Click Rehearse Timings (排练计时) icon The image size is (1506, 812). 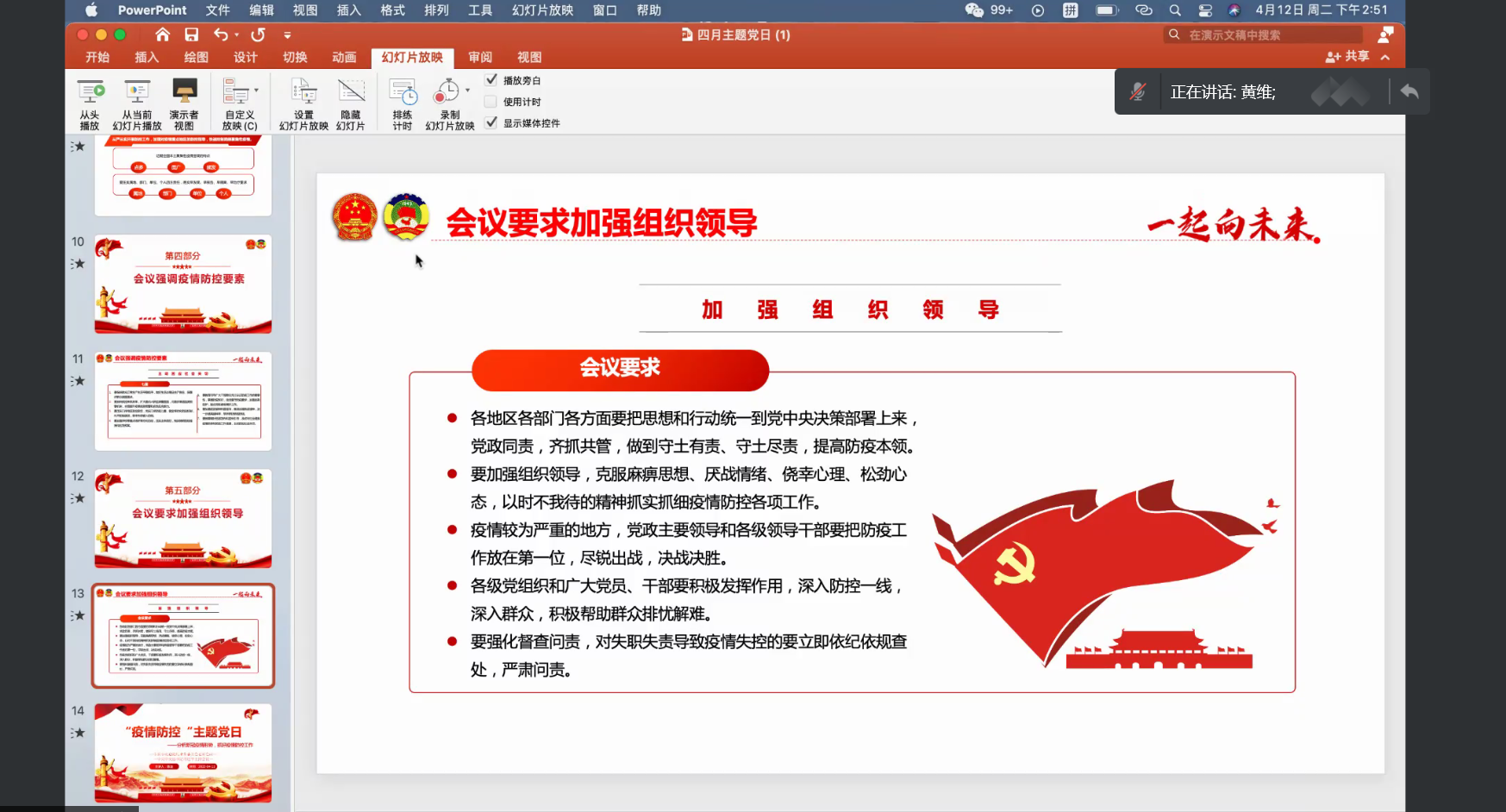point(403,93)
